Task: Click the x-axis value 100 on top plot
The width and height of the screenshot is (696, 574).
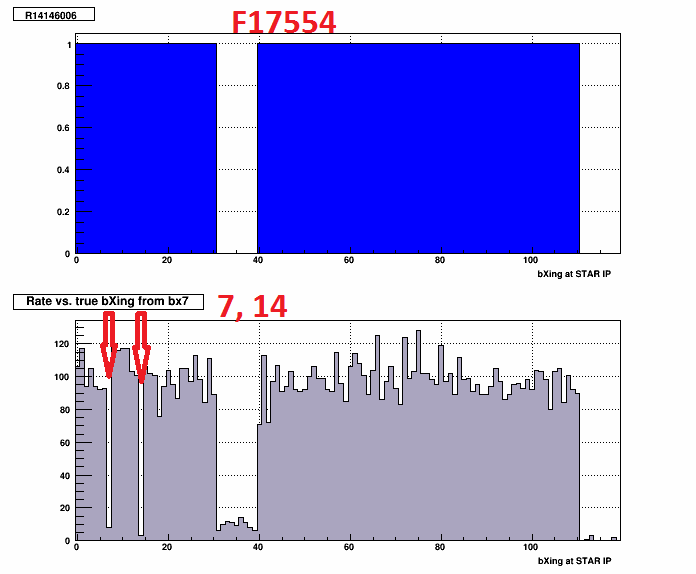Action: [x=530, y=260]
